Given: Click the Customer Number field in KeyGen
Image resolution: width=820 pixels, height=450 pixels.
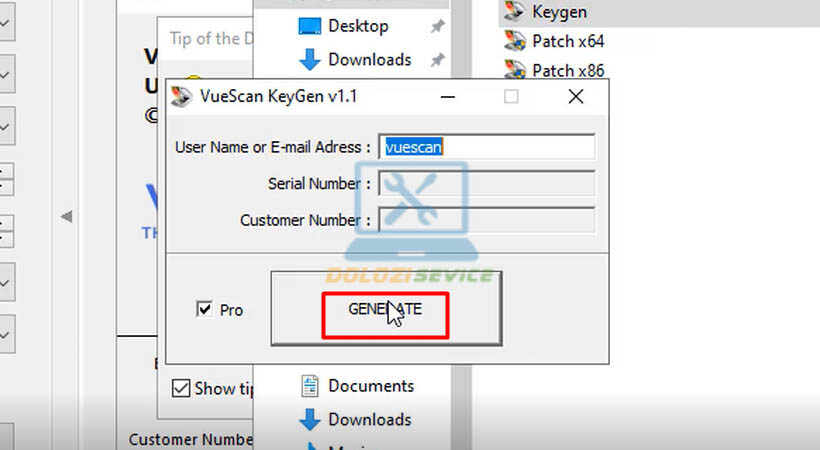Looking at the screenshot, I should point(486,220).
